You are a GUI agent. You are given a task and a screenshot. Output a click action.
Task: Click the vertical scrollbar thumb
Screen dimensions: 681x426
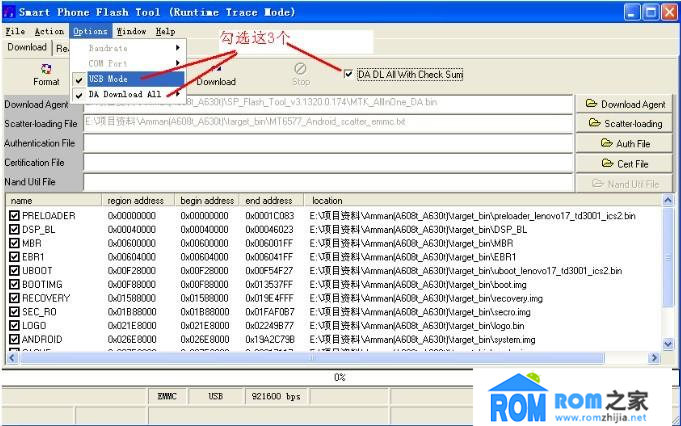click(x=668, y=257)
